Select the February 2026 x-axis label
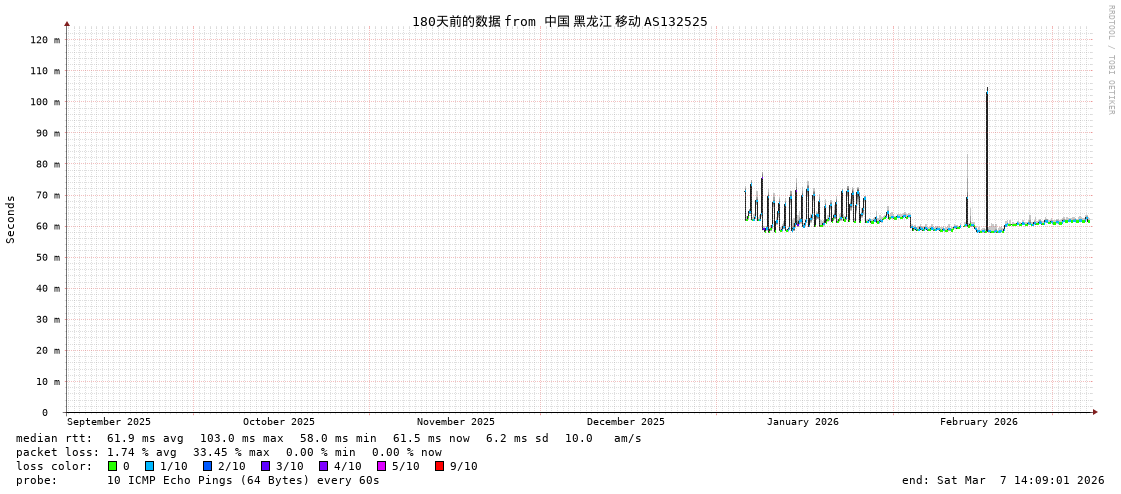 [978, 422]
